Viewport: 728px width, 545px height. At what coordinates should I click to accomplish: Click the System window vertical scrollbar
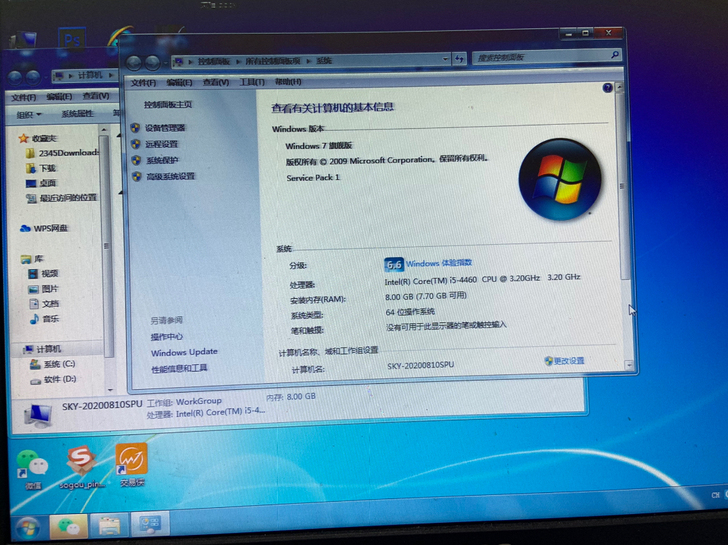(622, 186)
